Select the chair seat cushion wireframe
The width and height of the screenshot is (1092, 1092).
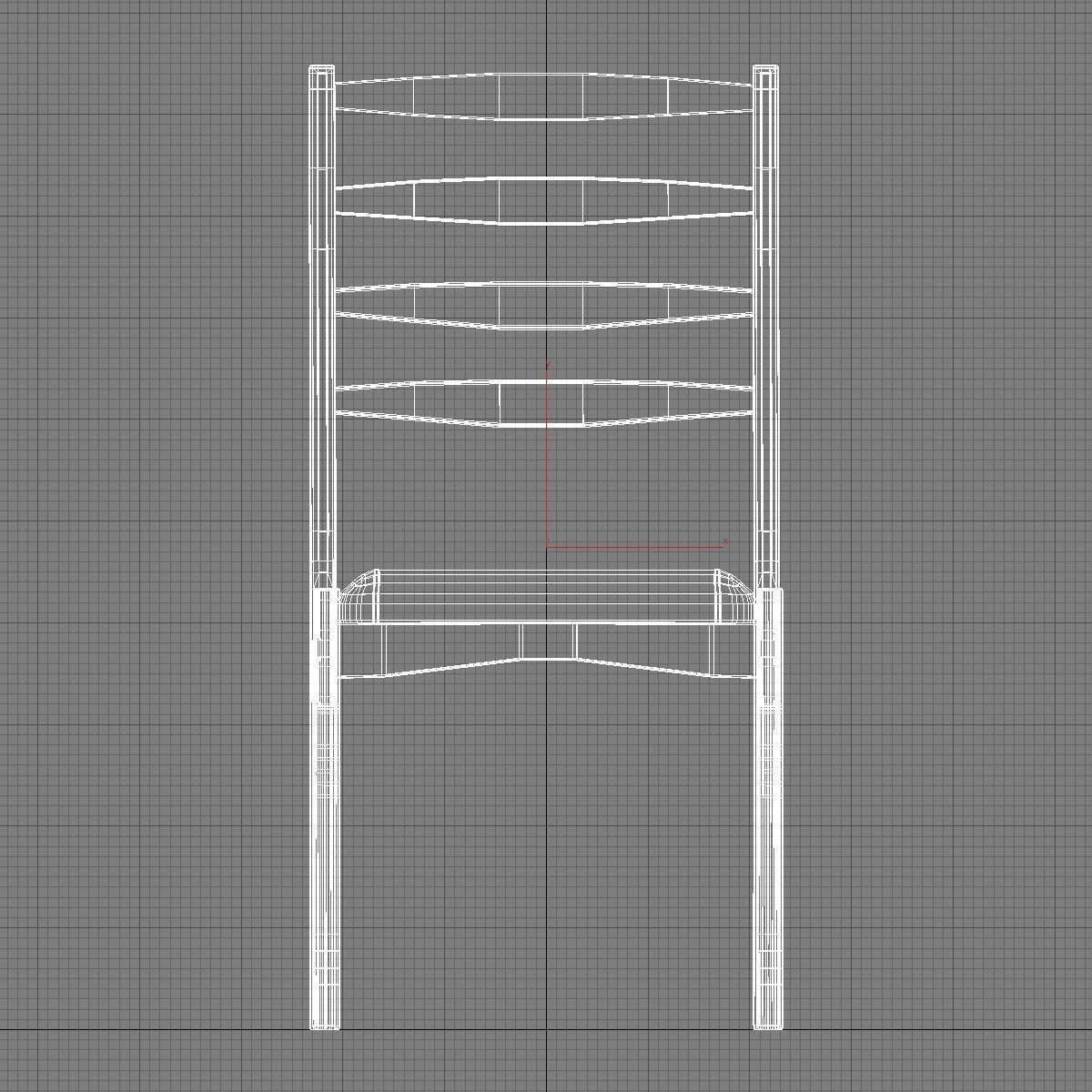545,597
